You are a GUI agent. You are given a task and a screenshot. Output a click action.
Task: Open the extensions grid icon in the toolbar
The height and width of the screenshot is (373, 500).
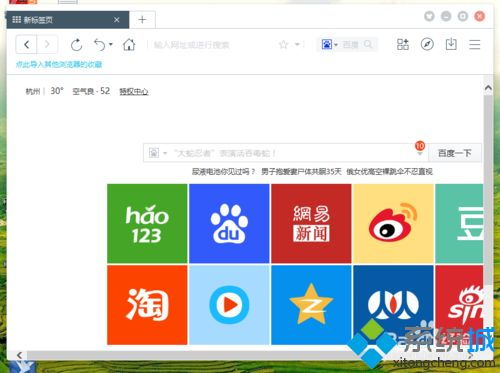(x=403, y=44)
